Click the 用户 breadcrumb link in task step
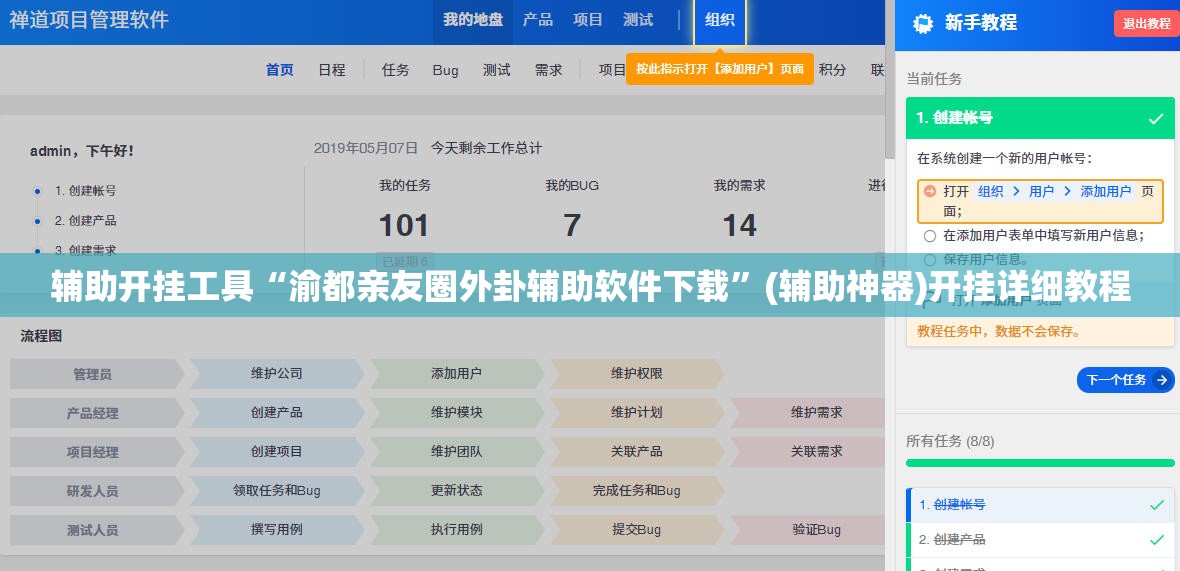Image resolution: width=1180 pixels, height=571 pixels. (1042, 191)
